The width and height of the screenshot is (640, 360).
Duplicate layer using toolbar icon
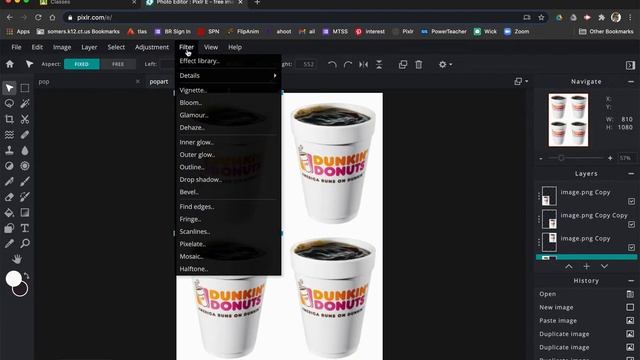click(403, 64)
